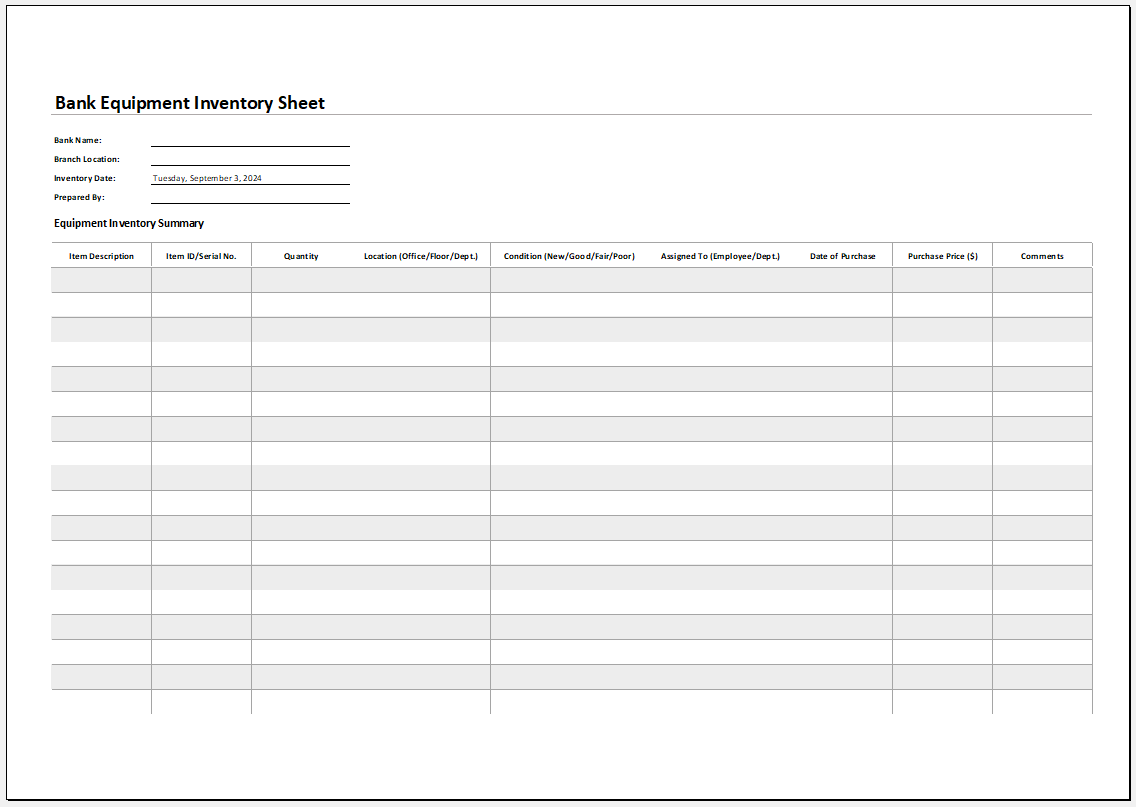
Task: Select the Item Description column header
Action: point(100,256)
